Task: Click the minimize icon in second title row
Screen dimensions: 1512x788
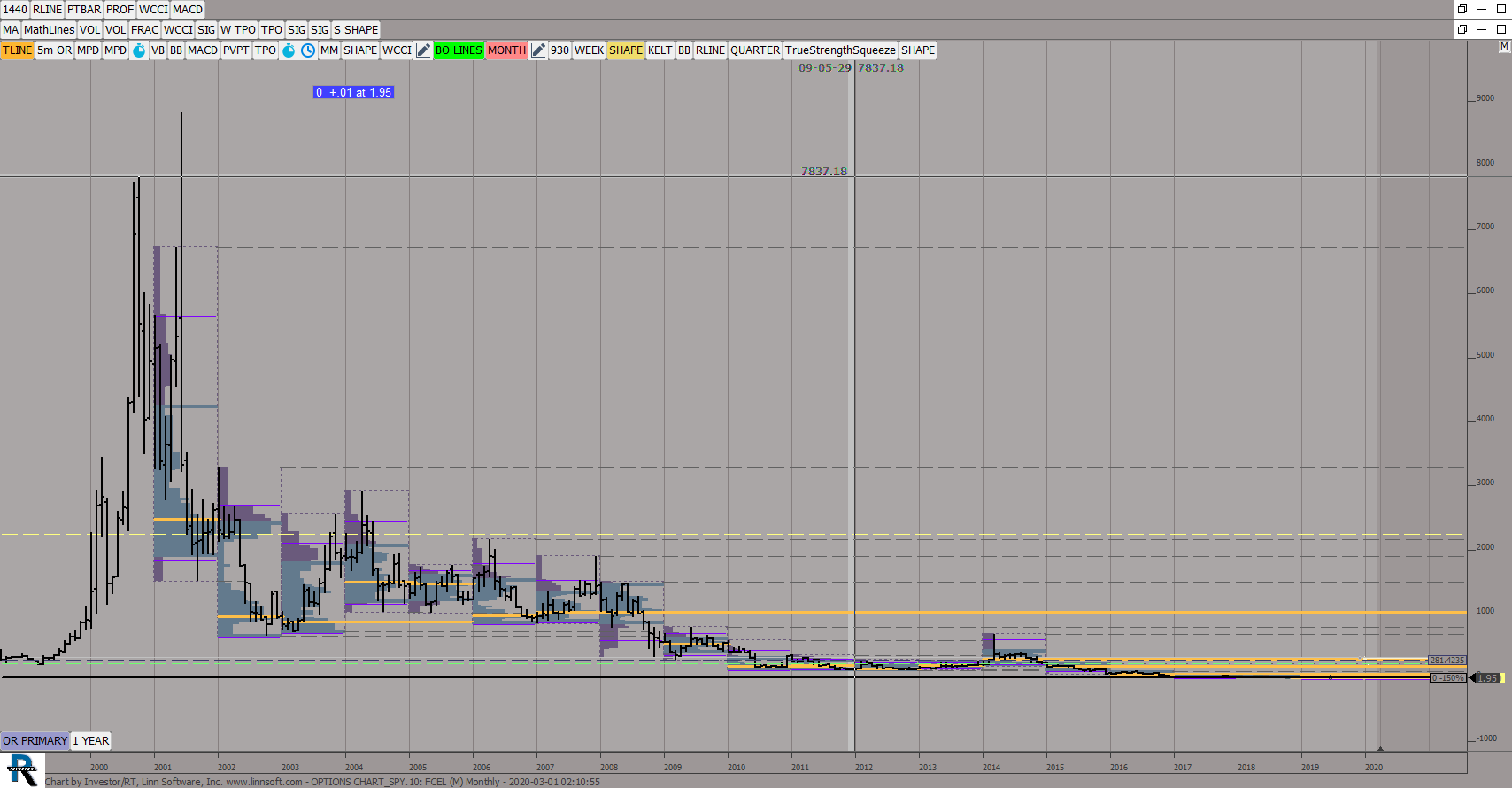Action: (1482, 29)
